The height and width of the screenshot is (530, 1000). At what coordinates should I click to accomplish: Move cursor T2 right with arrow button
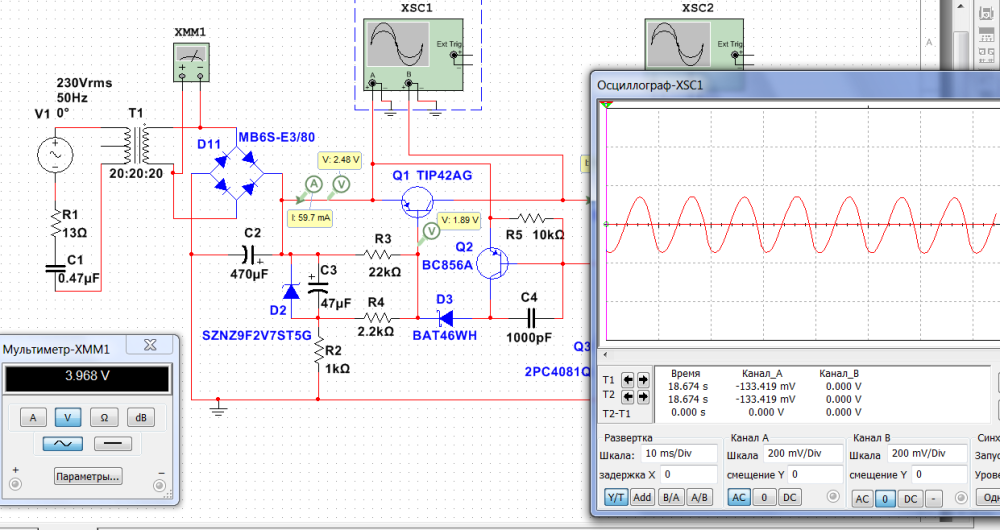point(642,395)
